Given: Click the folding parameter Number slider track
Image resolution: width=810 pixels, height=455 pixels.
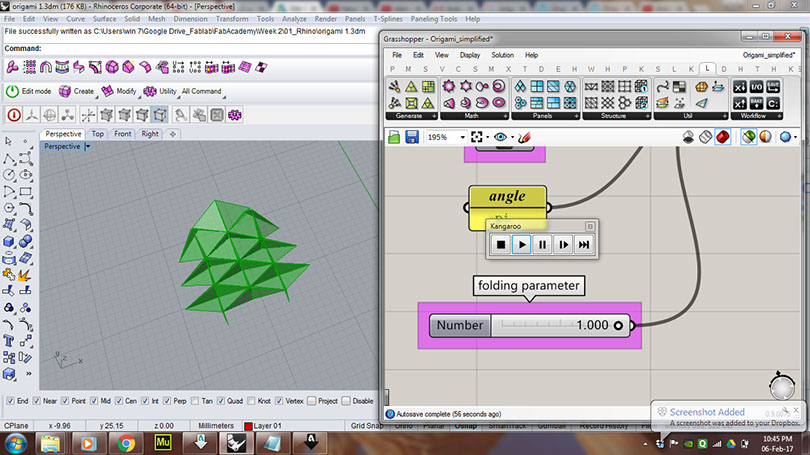Looking at the screenshot, I should pos(559,325).
